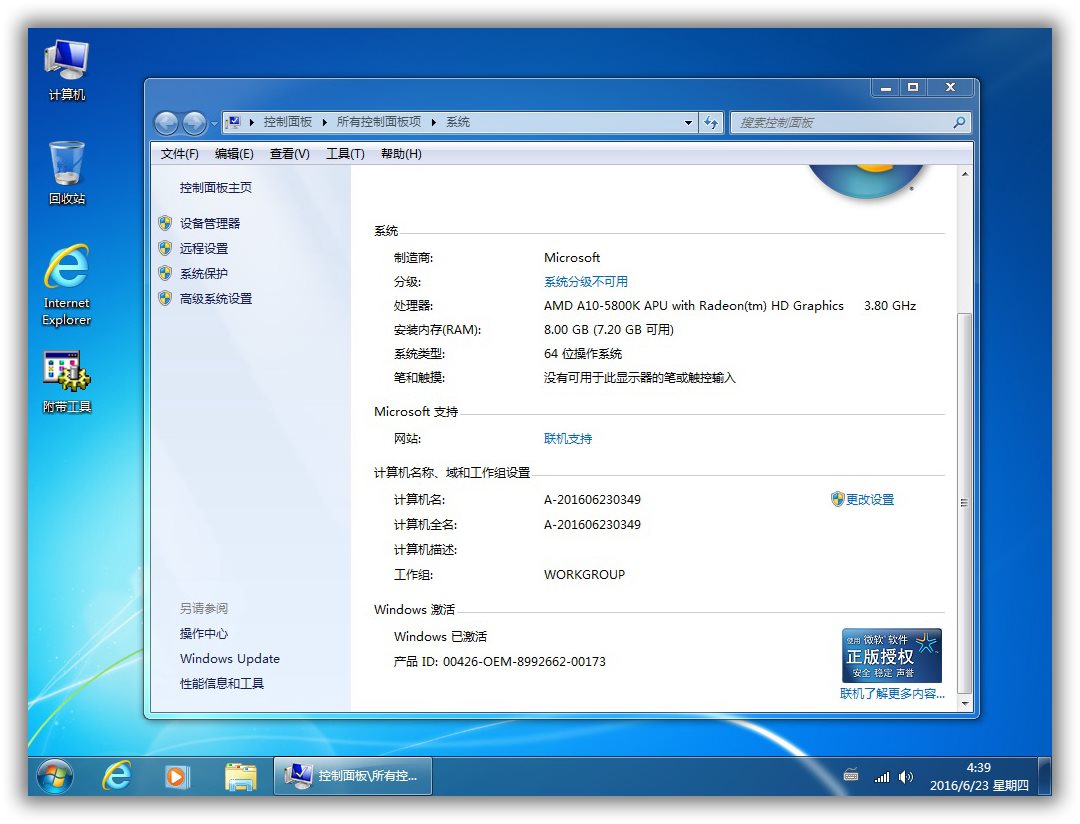Open the 附带工具 desktop icon
This screenshot has height=824, width=1080.
tap(66, 382)
